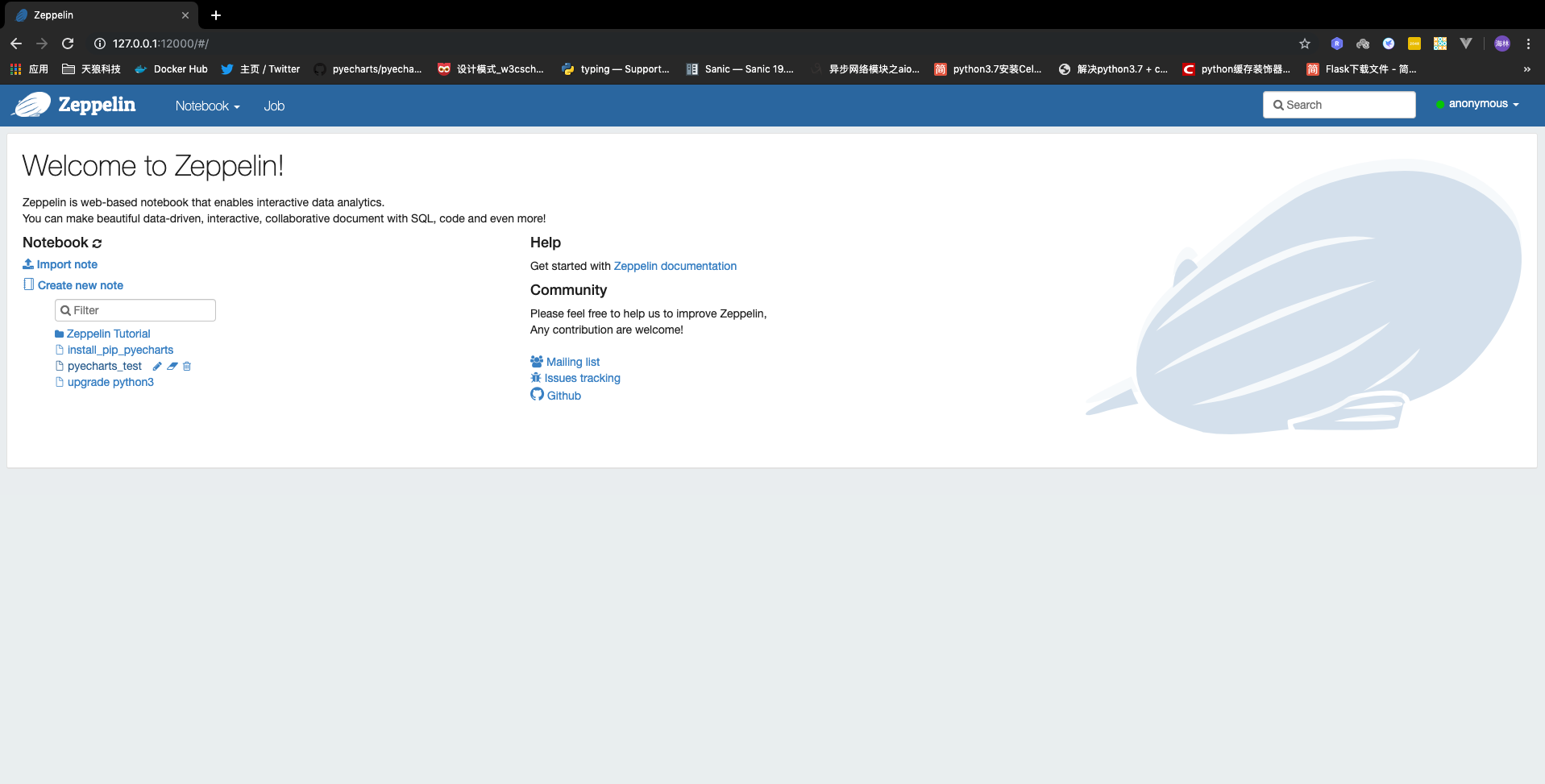This screenshot has height=784, width=1545.
Task: Click the Import note link
Action: [67, 264]
